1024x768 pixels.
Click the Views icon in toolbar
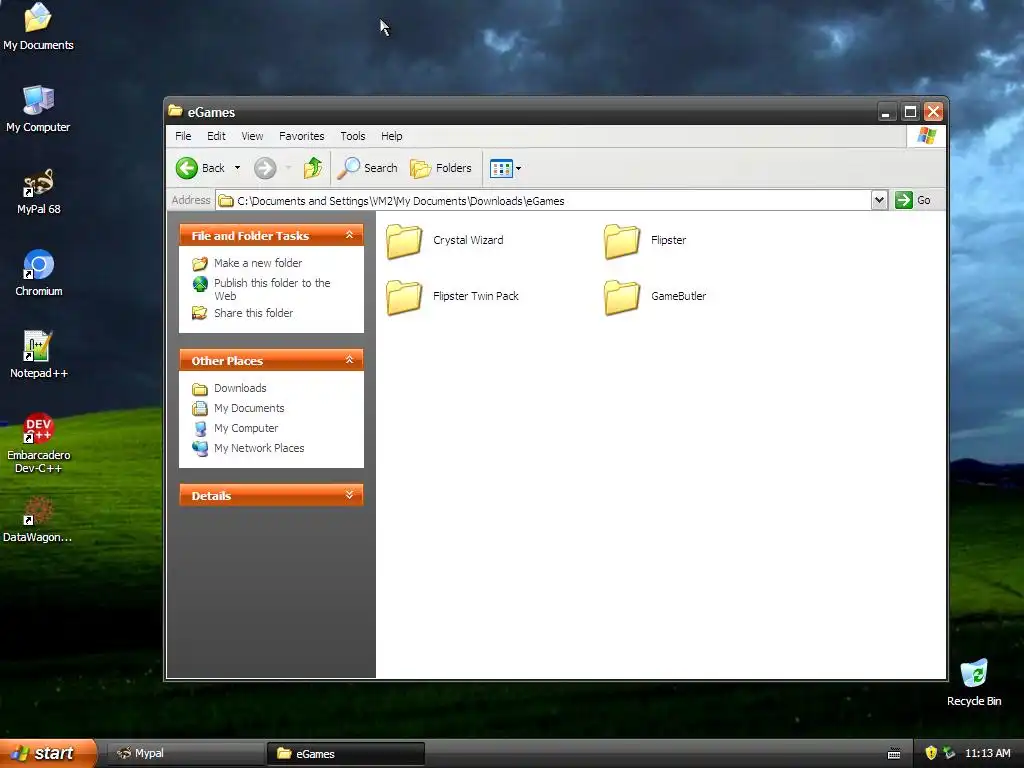pos(501,168)
